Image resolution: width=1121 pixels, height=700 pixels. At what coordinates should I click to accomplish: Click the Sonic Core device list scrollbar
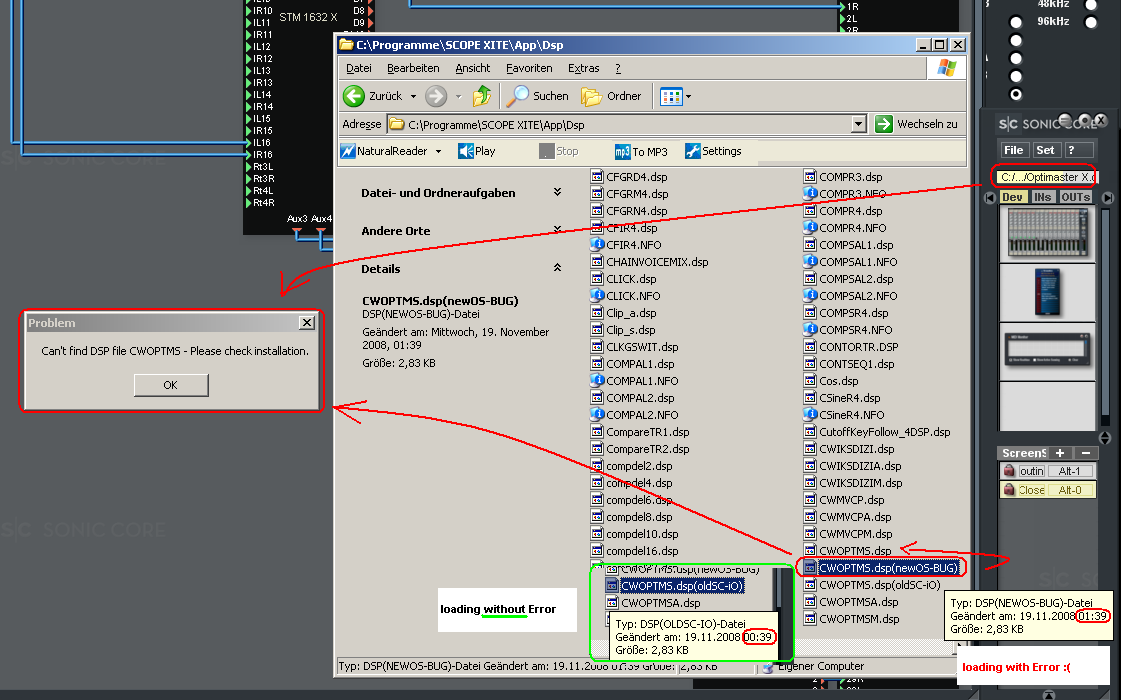click(1105, 315)
